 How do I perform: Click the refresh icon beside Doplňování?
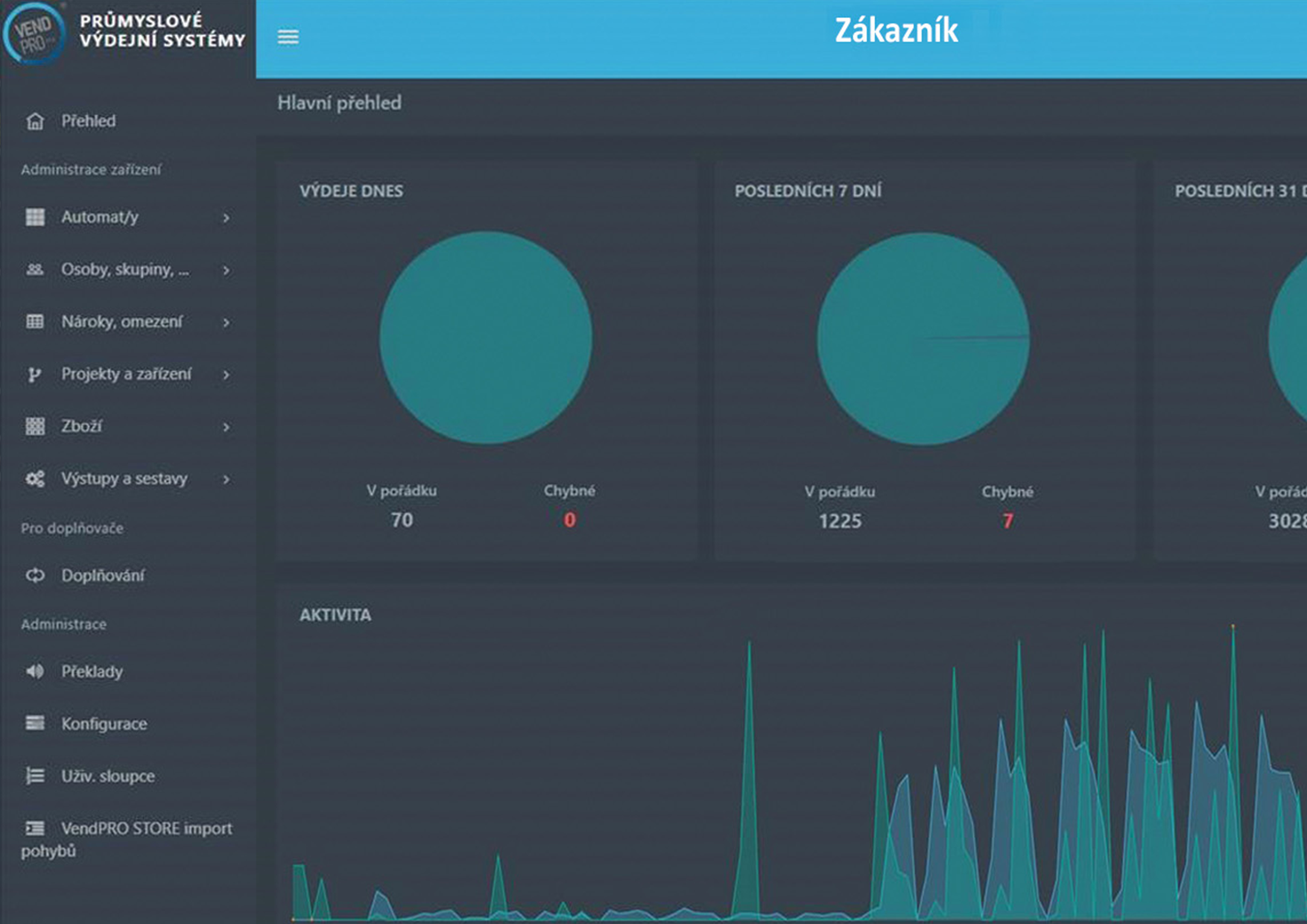(35, 575)
